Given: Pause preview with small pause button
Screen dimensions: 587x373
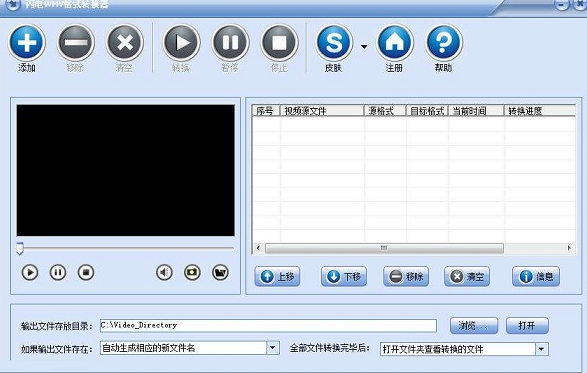Looking at the screenshot, I should (x=58, y=272).
